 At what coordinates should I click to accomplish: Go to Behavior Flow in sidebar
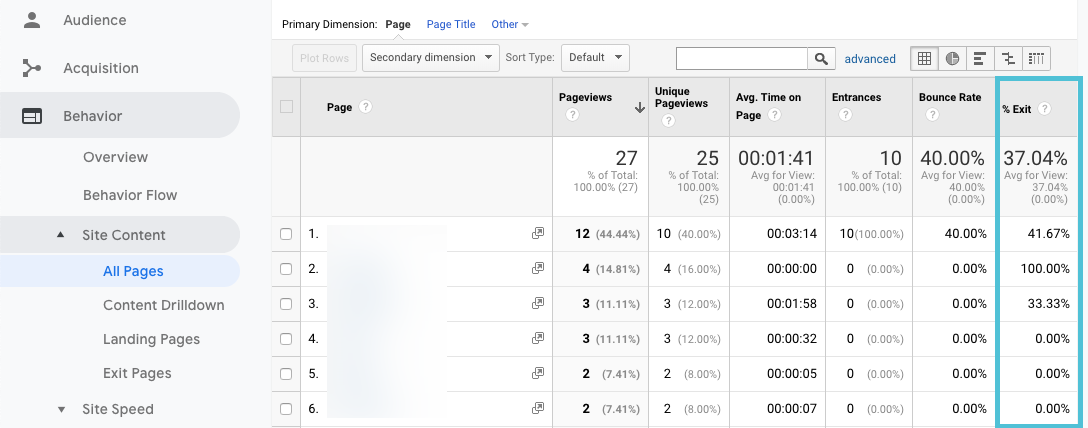click(130, 195)
